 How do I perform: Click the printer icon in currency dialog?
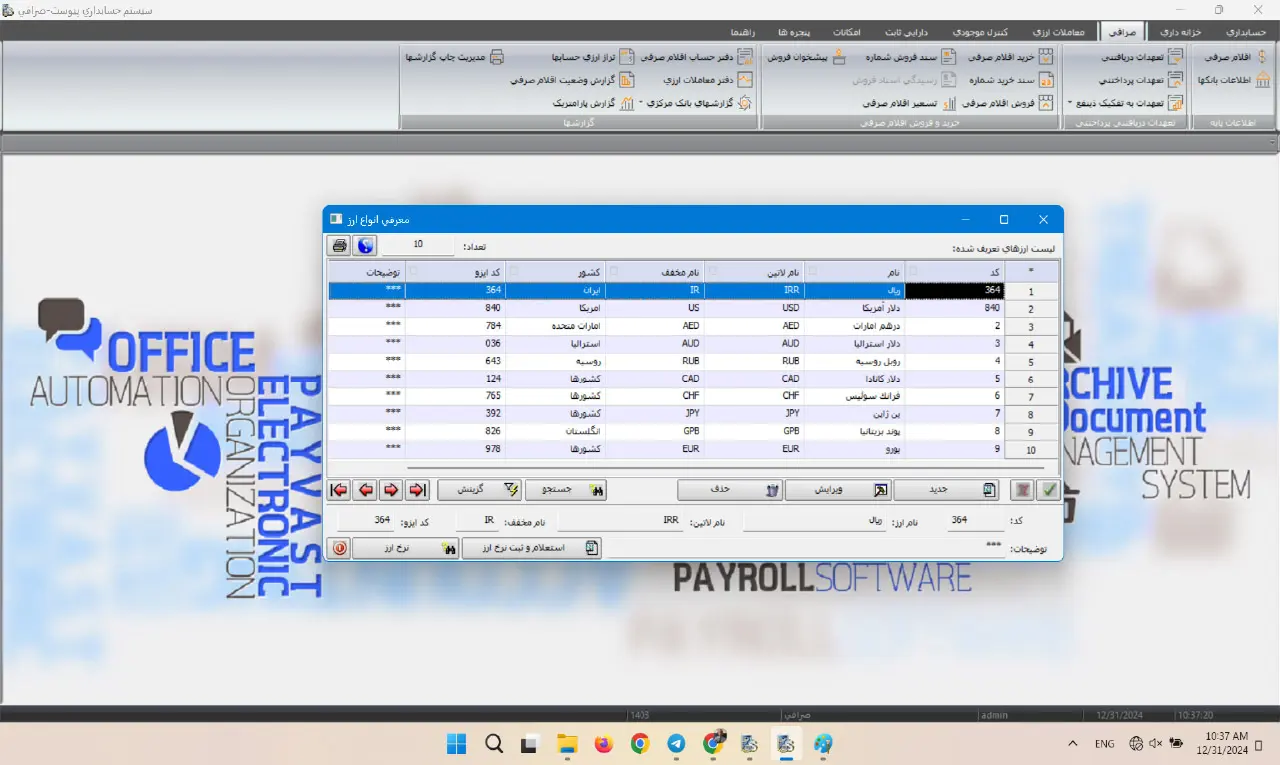(x=340, y=245)
